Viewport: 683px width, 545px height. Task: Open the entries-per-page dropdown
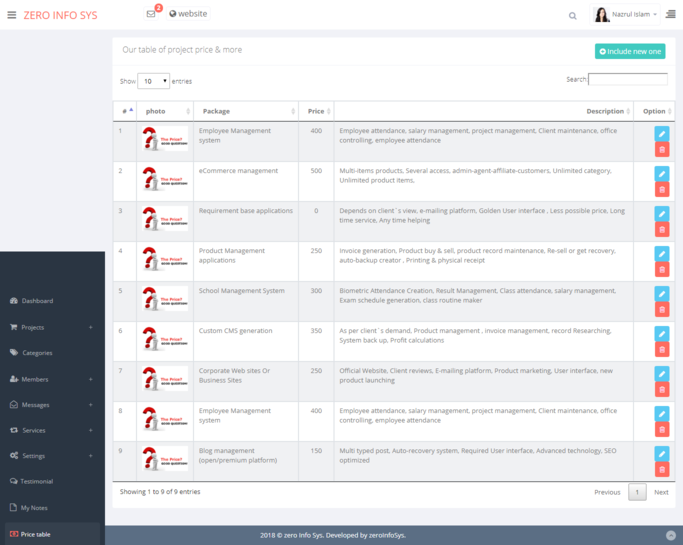tap(153, 81)
